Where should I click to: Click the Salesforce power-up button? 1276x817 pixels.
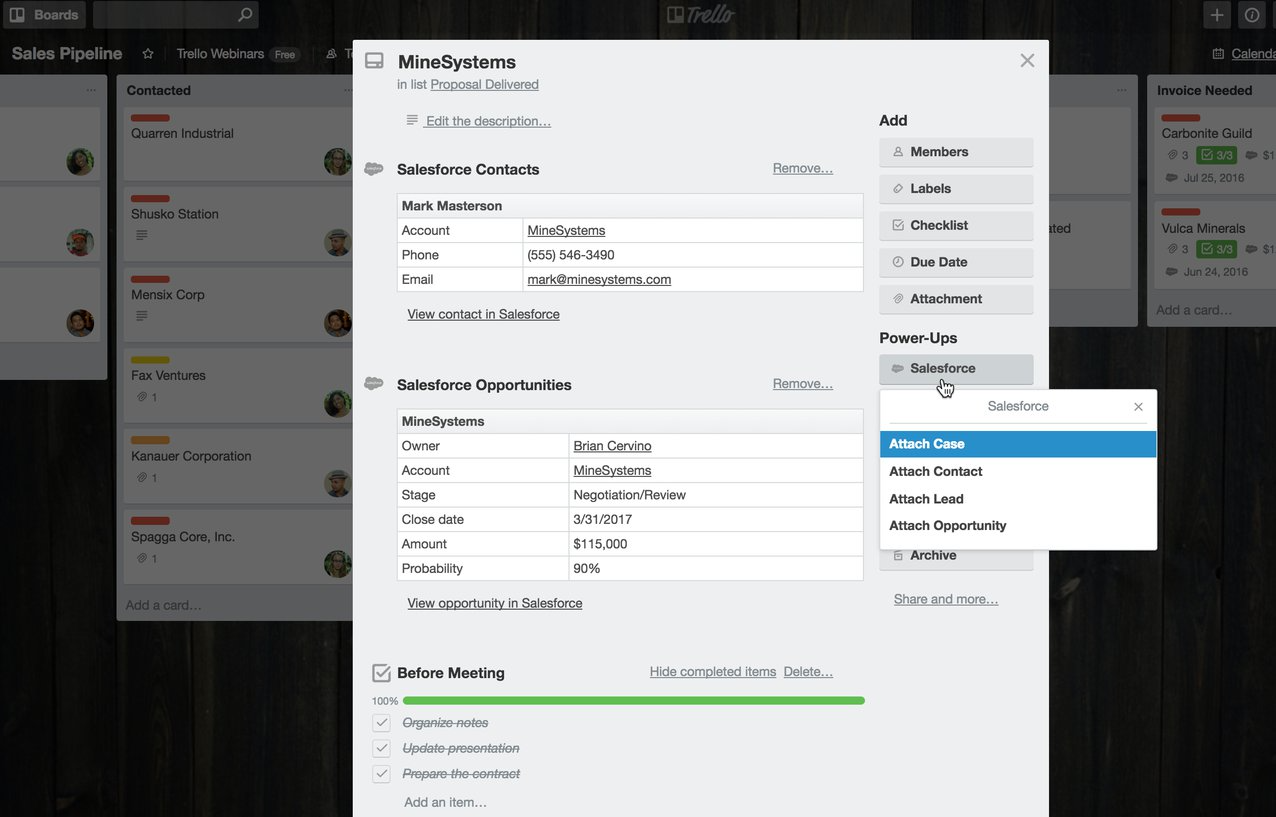pyautogui.click(x=956, y=368)
